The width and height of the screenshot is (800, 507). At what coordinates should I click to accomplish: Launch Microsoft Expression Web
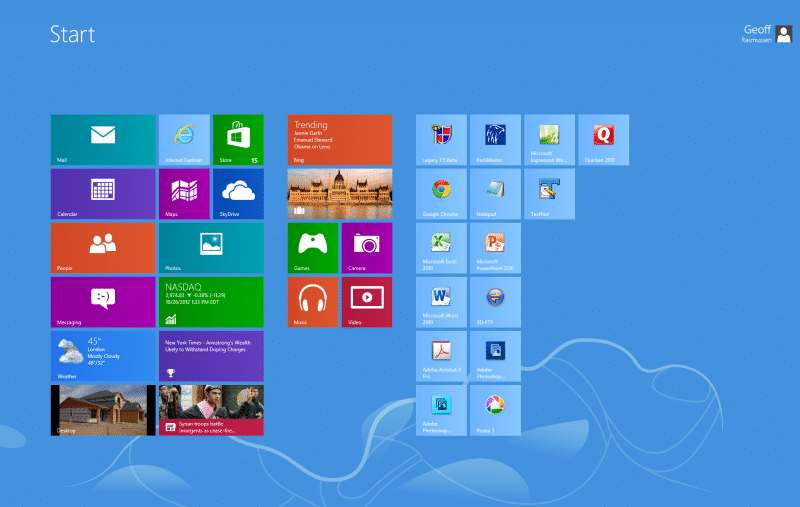[x=549, y=140]
